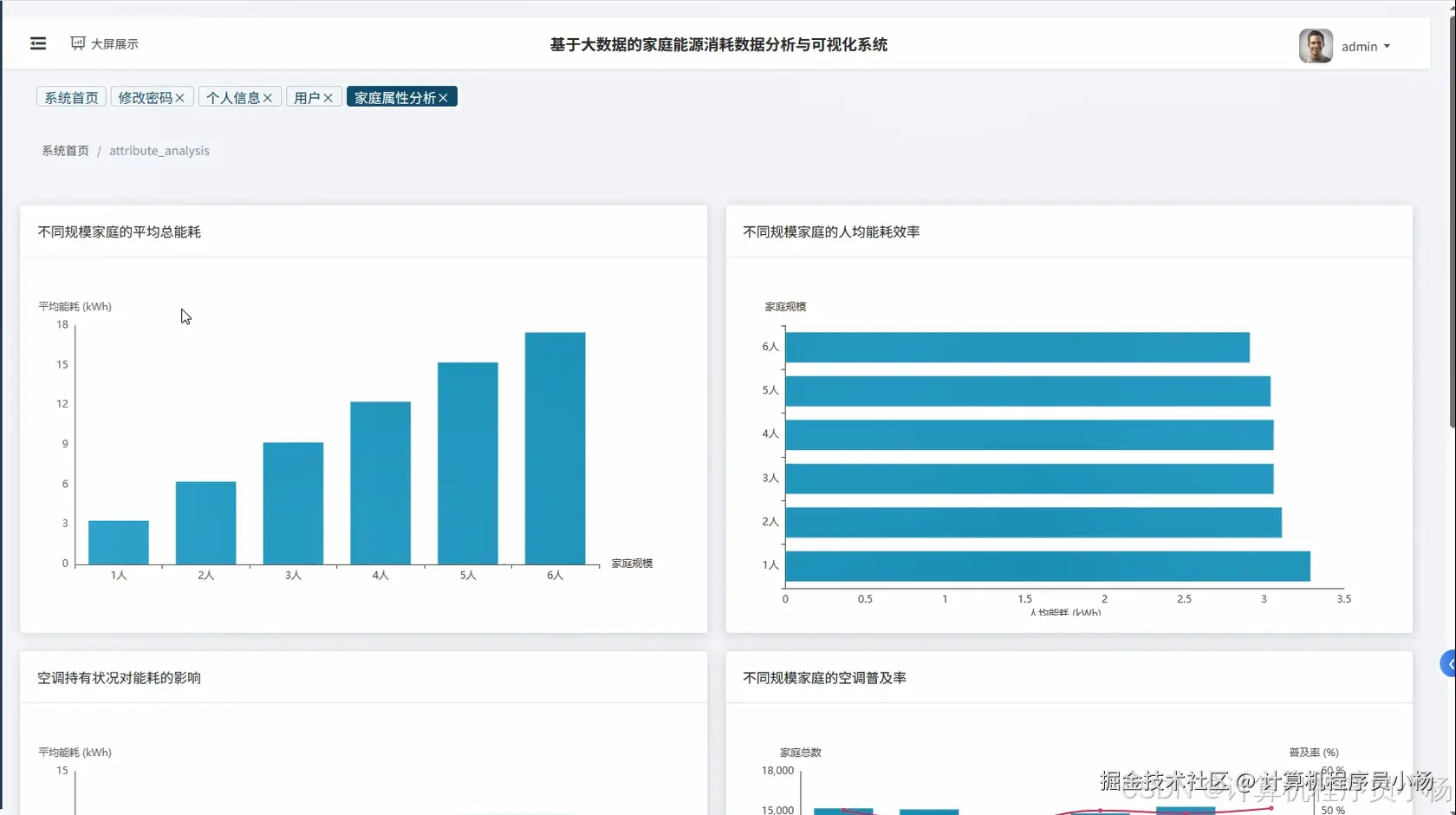Click the 1人 horizontal bar in per-capita chart
Image resolution: width=1456 pixels, height=815 pixels.
click(x=1048, y=566)
